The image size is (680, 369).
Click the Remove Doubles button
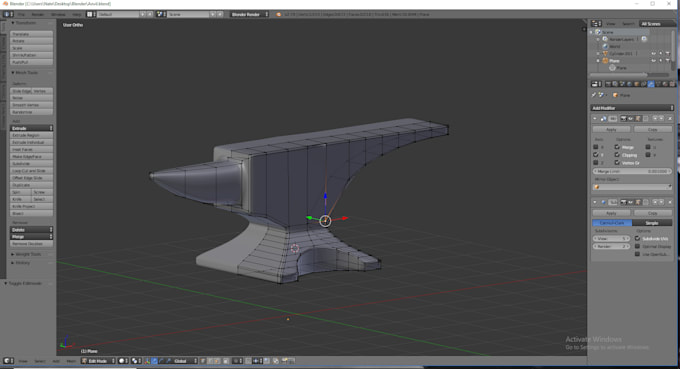[x=32, y=244]
